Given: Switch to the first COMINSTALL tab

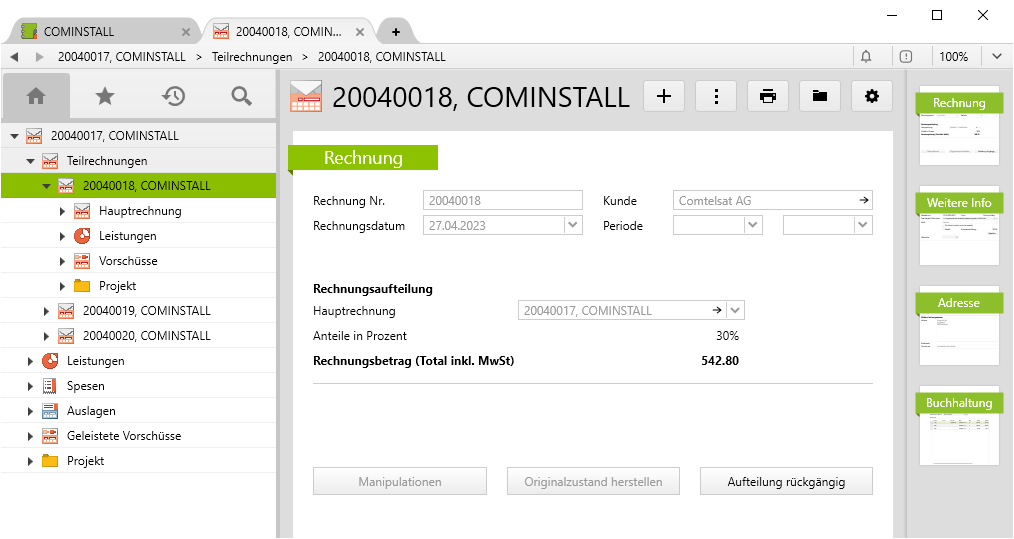Looking at the screenshot, I should 98,31.
